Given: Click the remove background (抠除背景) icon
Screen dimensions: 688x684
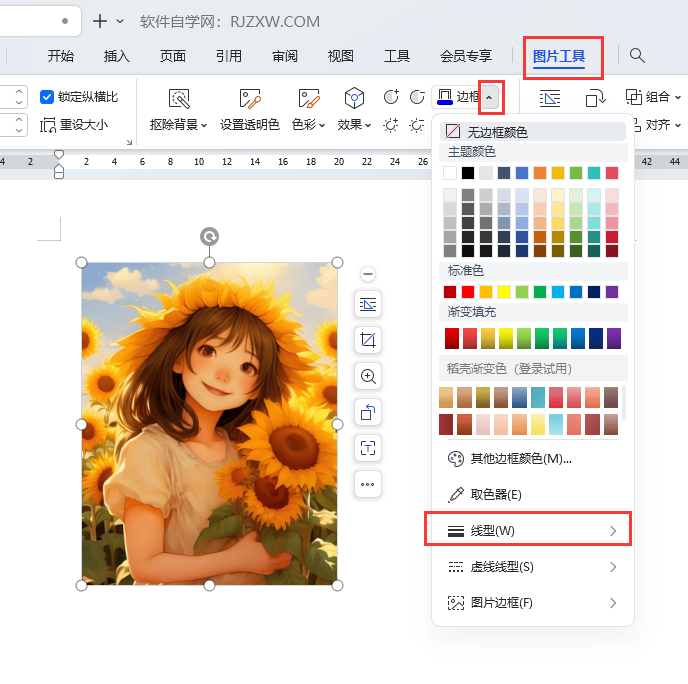Looking at the screenshot, I should 179,98.
